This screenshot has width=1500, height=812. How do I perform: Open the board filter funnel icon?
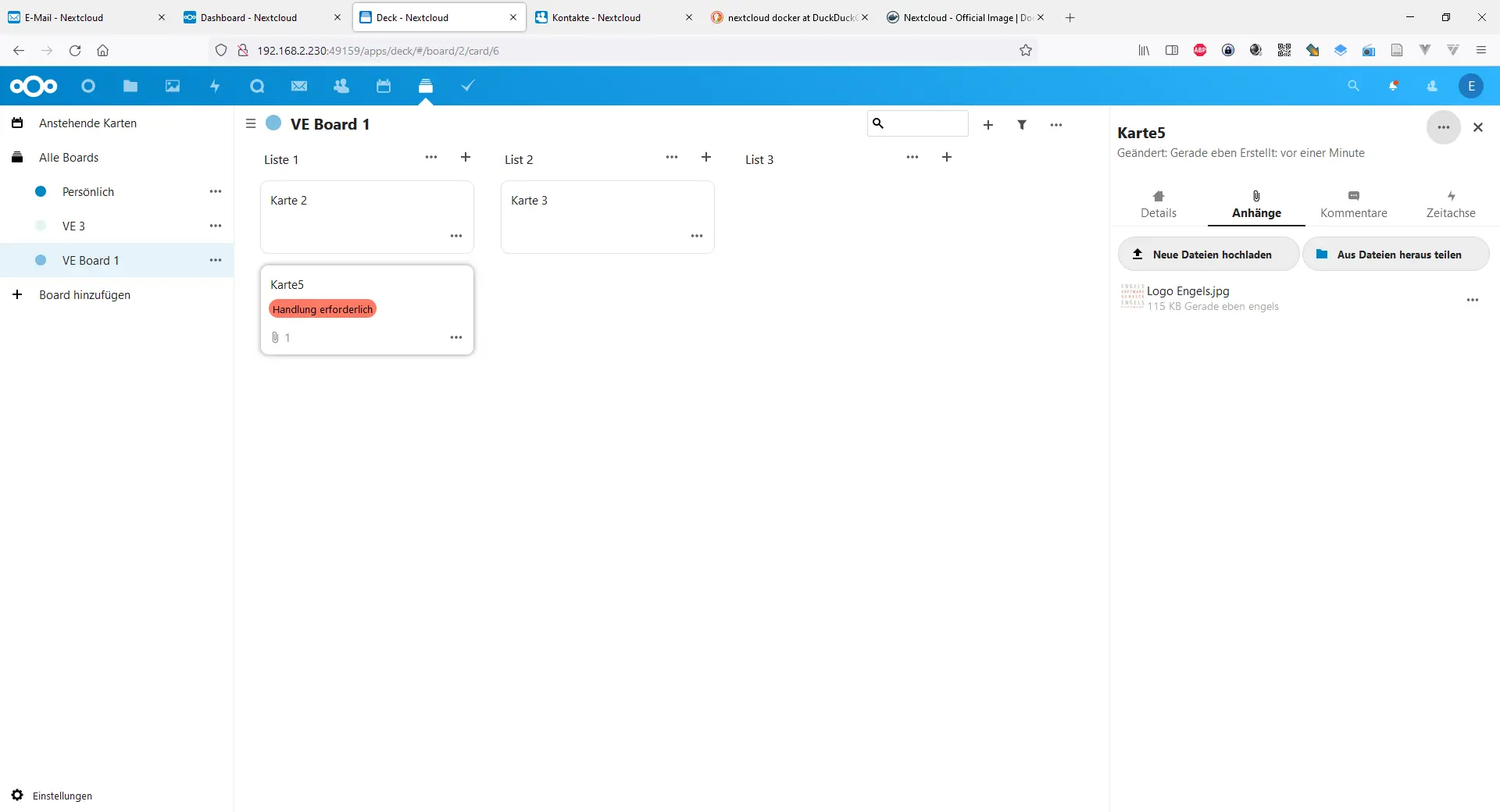click(x=1022, y=125)
